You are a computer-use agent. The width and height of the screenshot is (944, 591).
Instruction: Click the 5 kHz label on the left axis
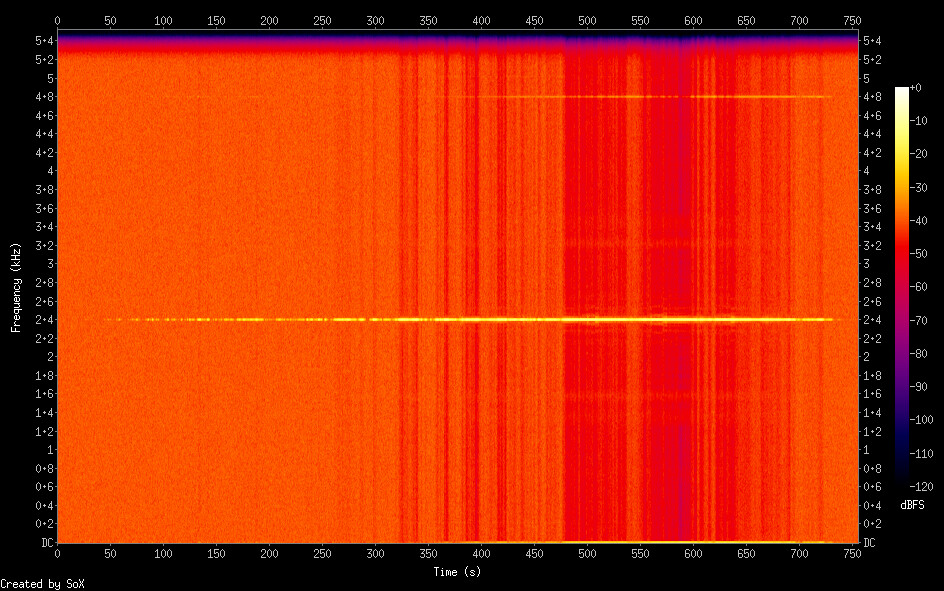point(48,78)
